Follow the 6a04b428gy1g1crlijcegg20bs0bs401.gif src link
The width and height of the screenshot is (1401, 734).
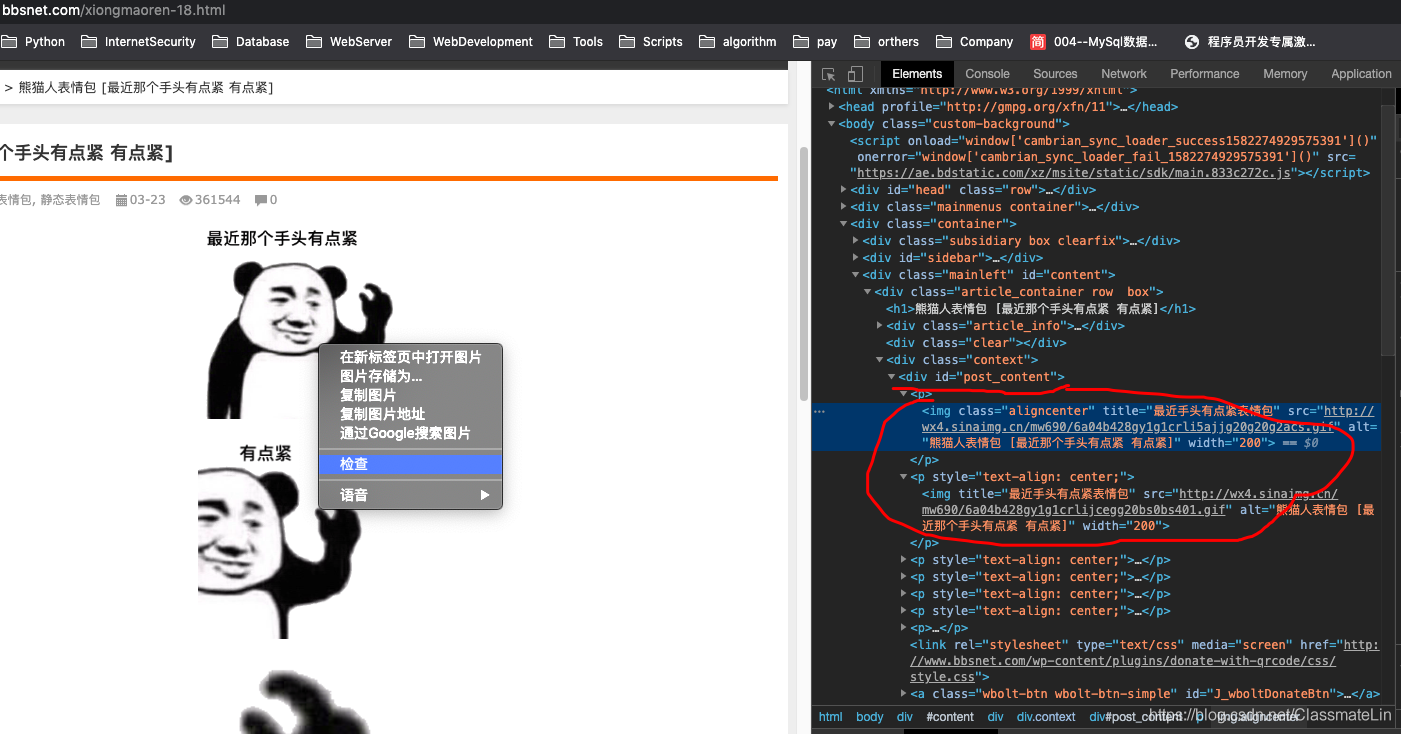(x=1130, y=502)
